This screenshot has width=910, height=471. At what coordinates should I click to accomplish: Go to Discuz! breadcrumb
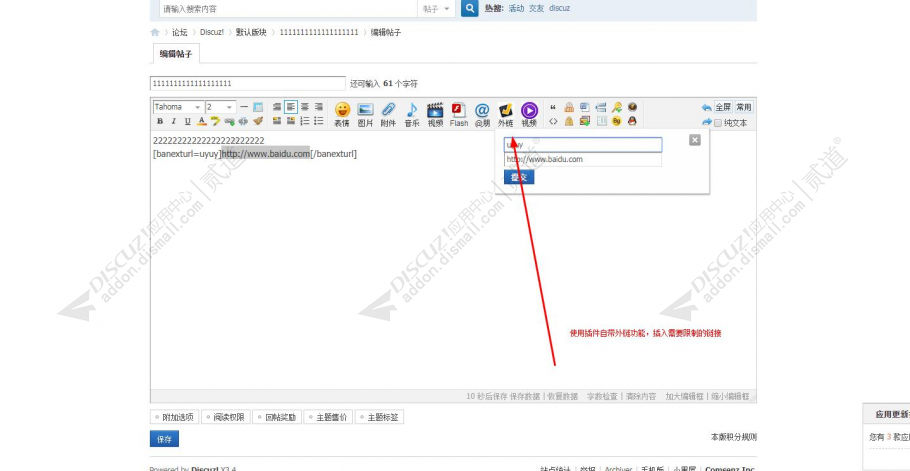pyautogui.click(x=212, y=32)
